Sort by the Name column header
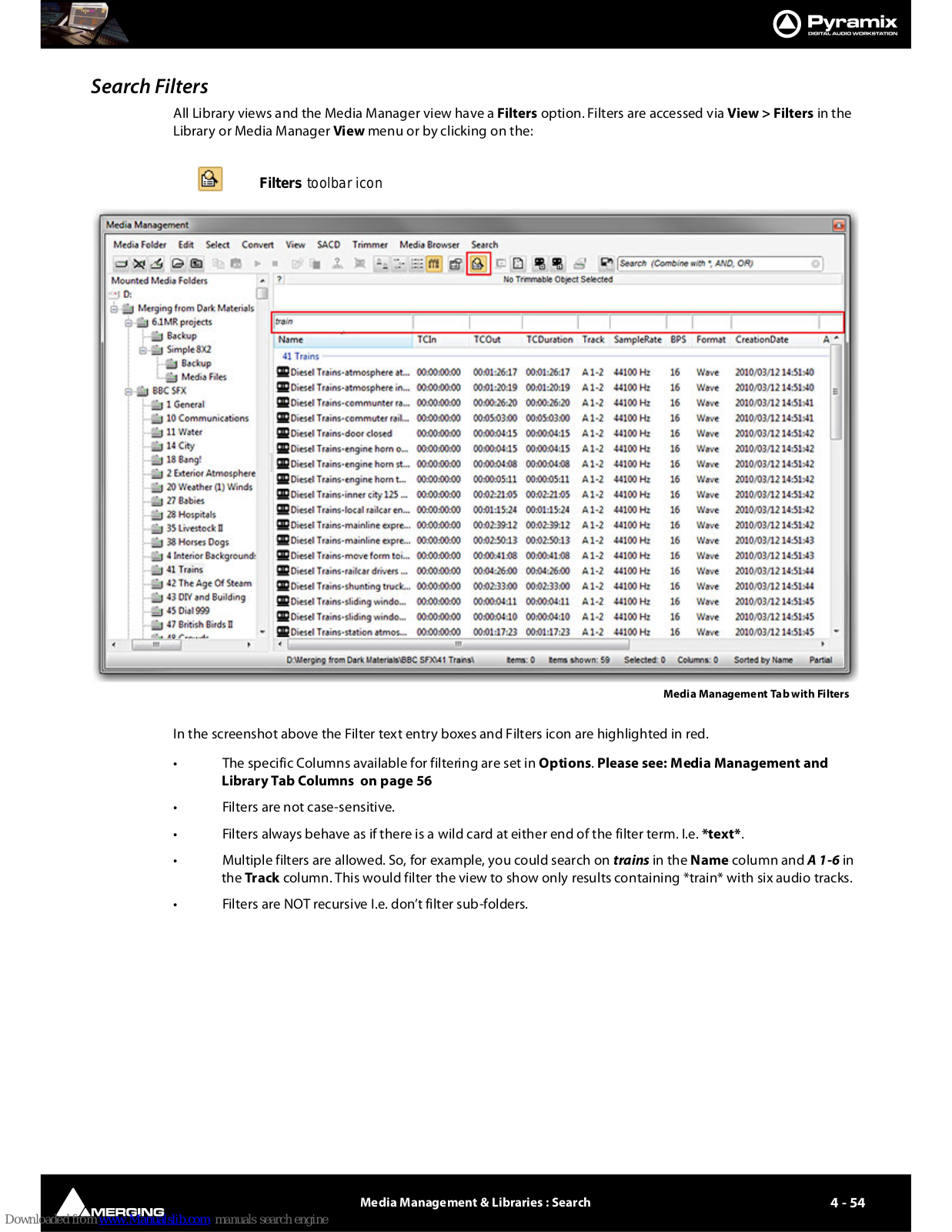The image size is (952, 1232). tap(343, 340)
